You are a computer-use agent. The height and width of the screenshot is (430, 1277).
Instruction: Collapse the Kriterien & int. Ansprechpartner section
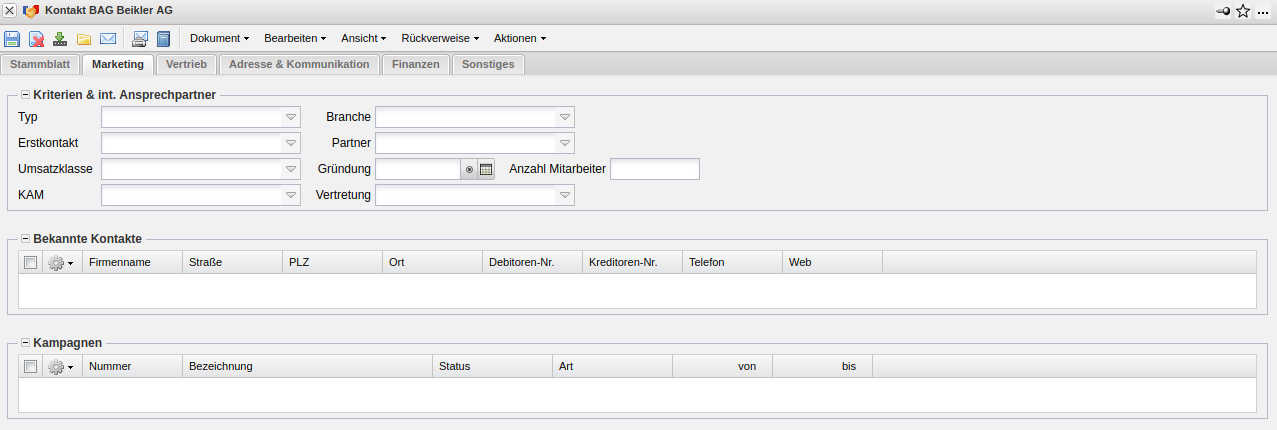point(25,95)
